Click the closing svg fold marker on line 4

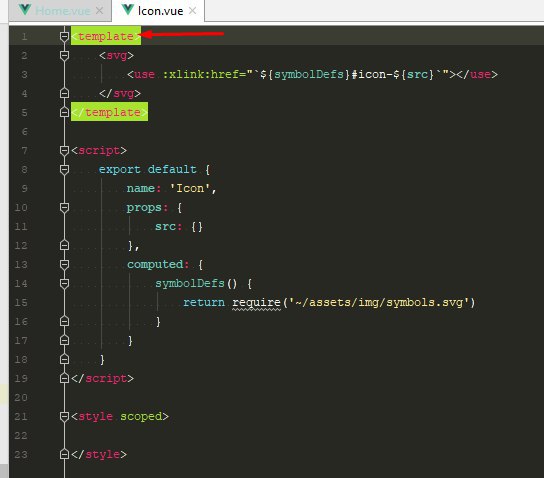64,93
